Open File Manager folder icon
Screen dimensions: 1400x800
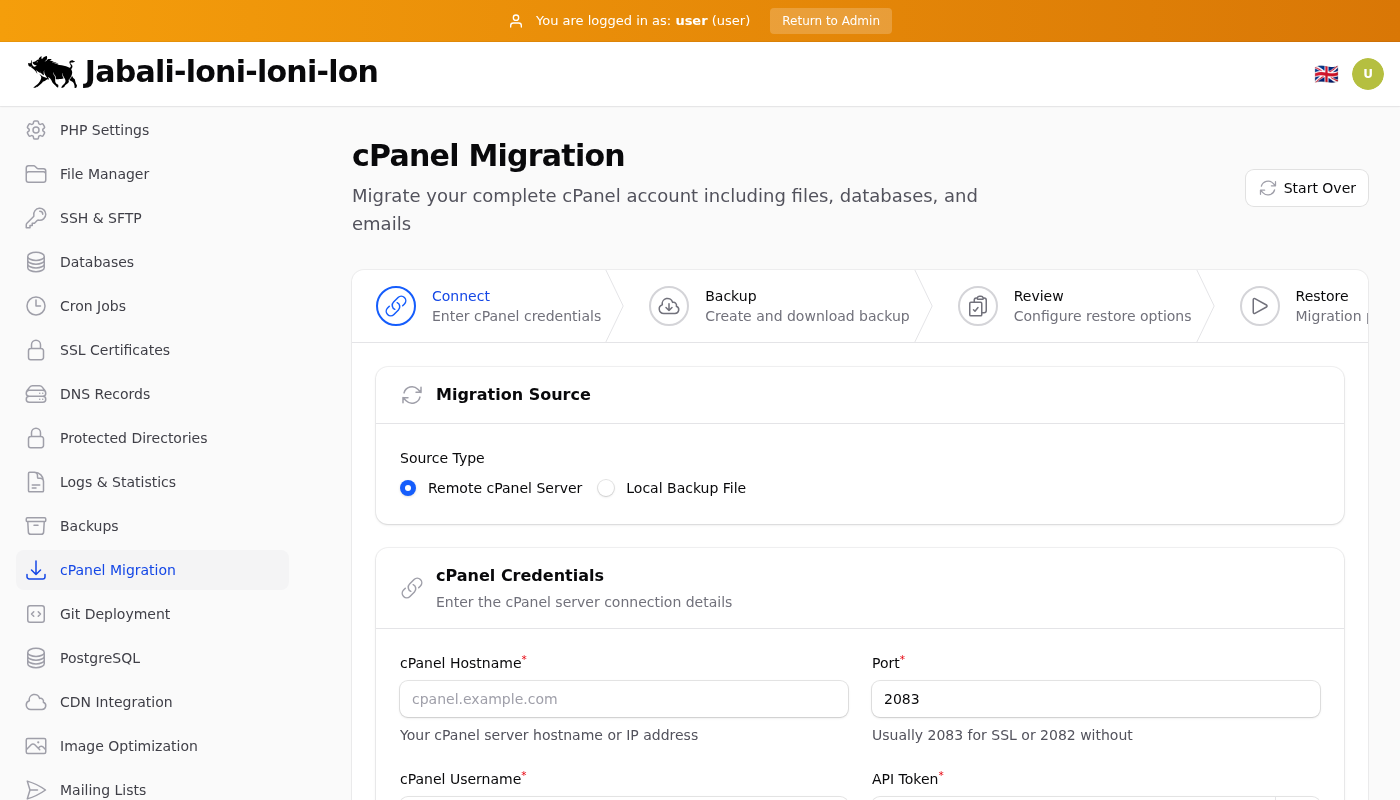(x=36, y=174)
